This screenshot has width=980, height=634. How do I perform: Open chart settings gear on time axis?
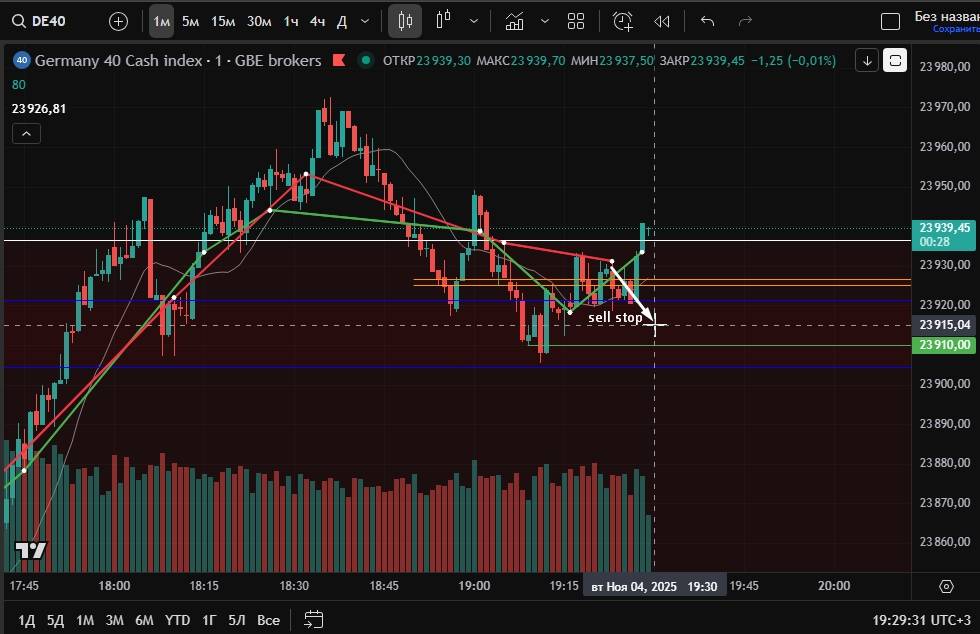pos(946,586)
